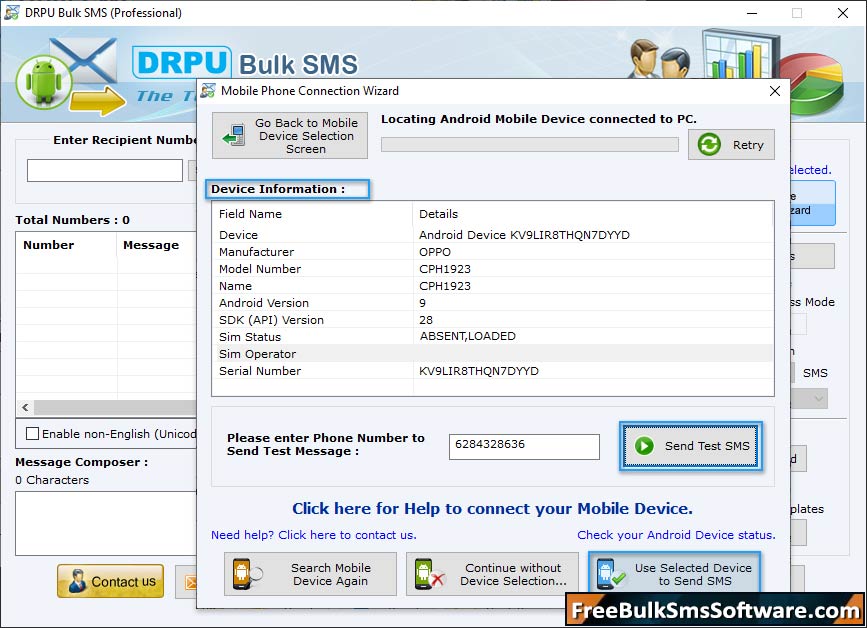Select the Manufacturer OPPO row
867x628 pixels.
(492, 252)
